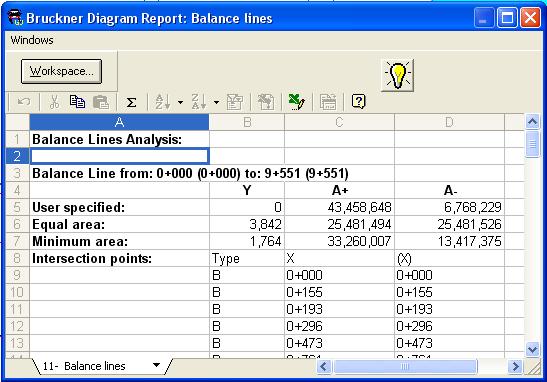The width and height of the screenshot is (547, 382).
Task: Click the value 3,842
Action: (x=265, y=225)
